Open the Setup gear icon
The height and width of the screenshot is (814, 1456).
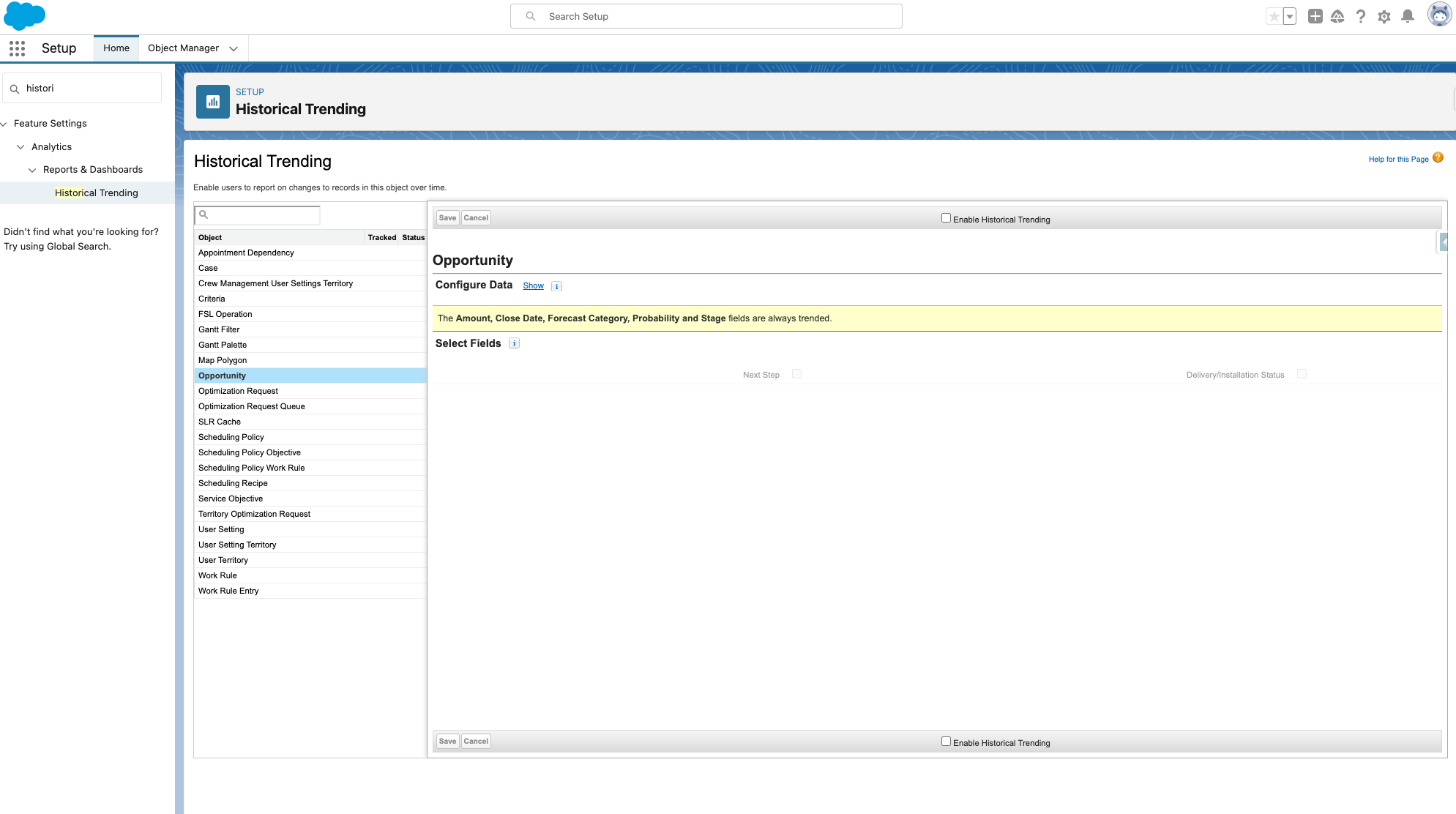[1384, 15]
